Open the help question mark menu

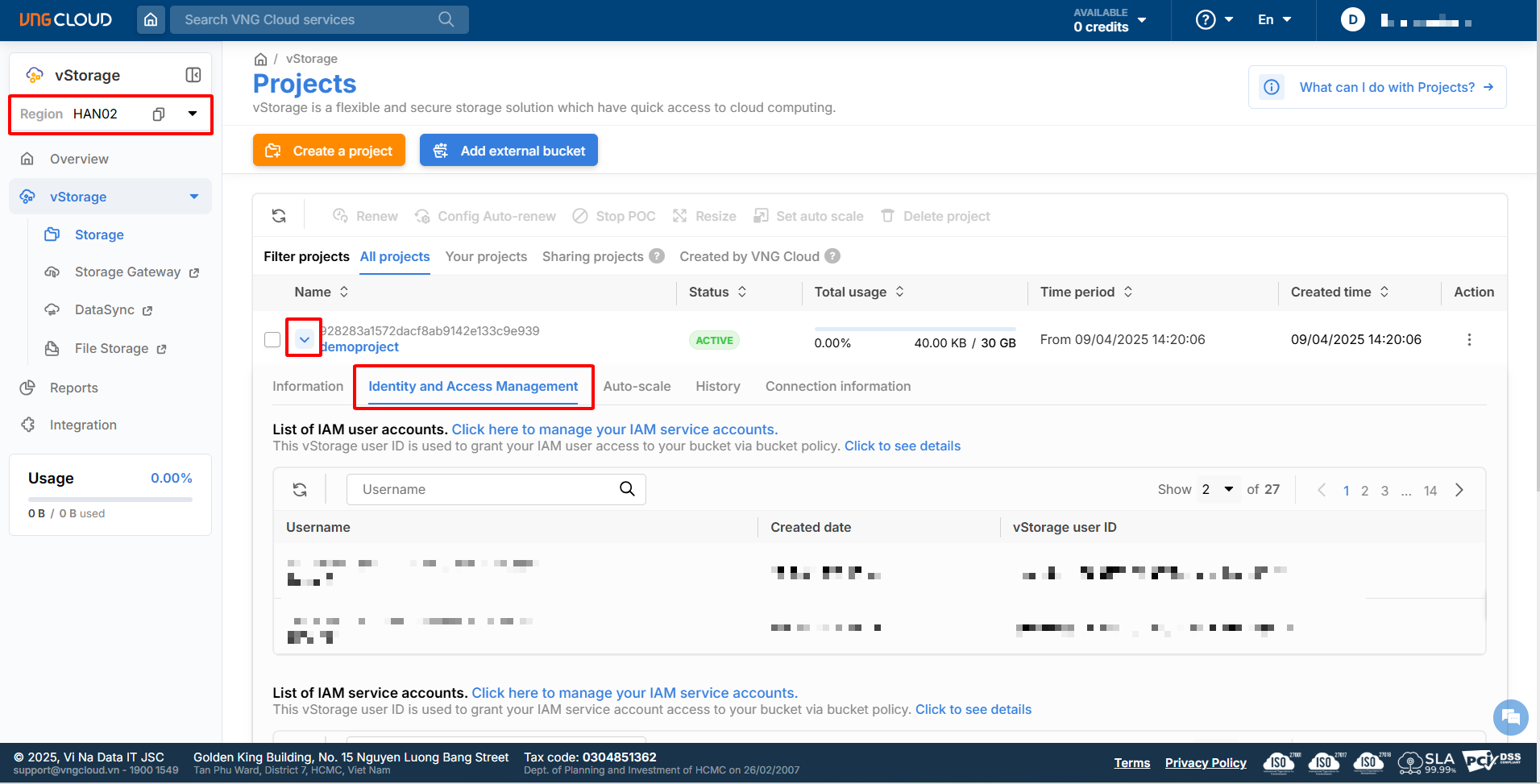[1214, 19]
